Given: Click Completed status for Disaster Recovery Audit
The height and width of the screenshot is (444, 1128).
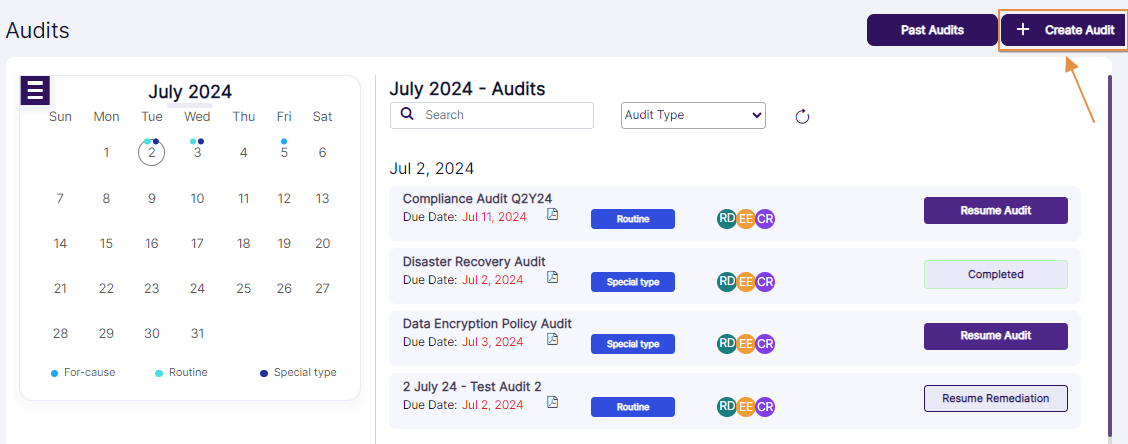Looking at the screenshot, I should (x=996, y=274).
